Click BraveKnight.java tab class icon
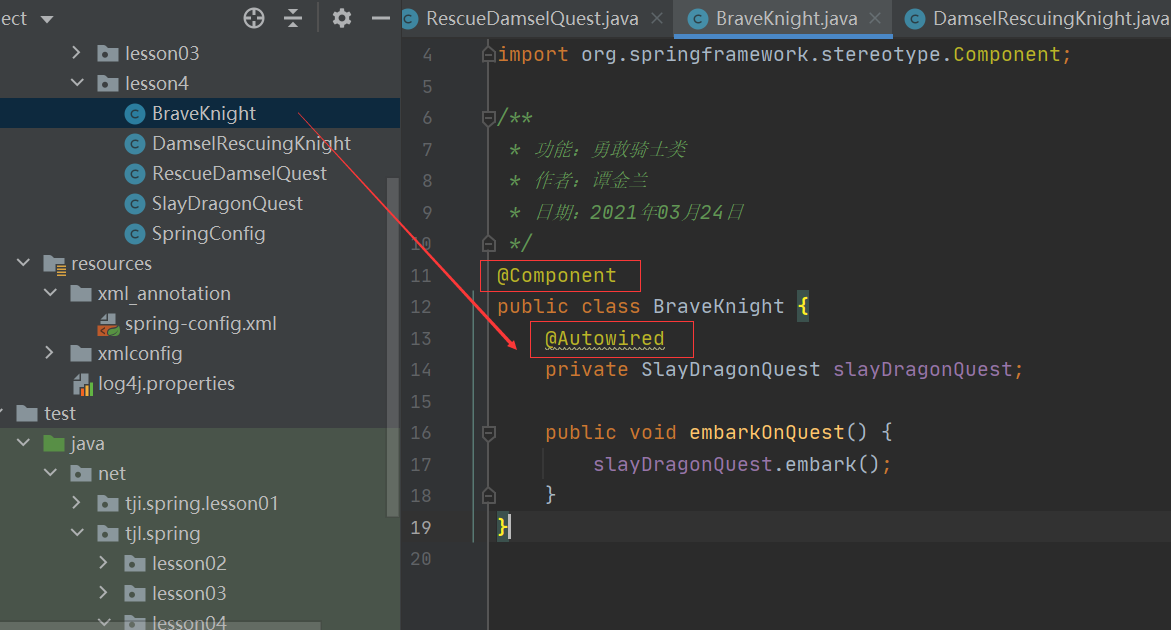The width and height of the screenshot is (1171, 630). click(x=698, y=19)
